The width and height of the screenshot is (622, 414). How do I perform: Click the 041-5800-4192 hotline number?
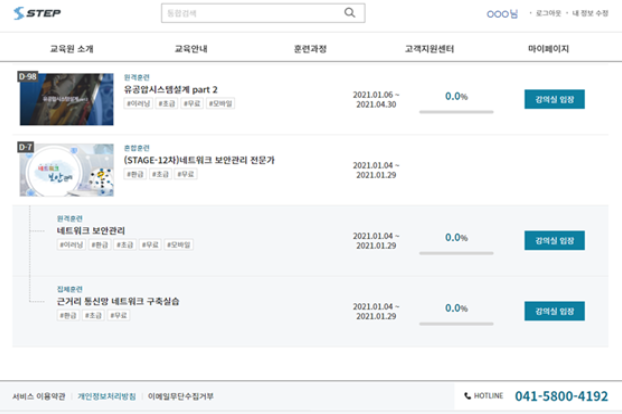[561, 396]
